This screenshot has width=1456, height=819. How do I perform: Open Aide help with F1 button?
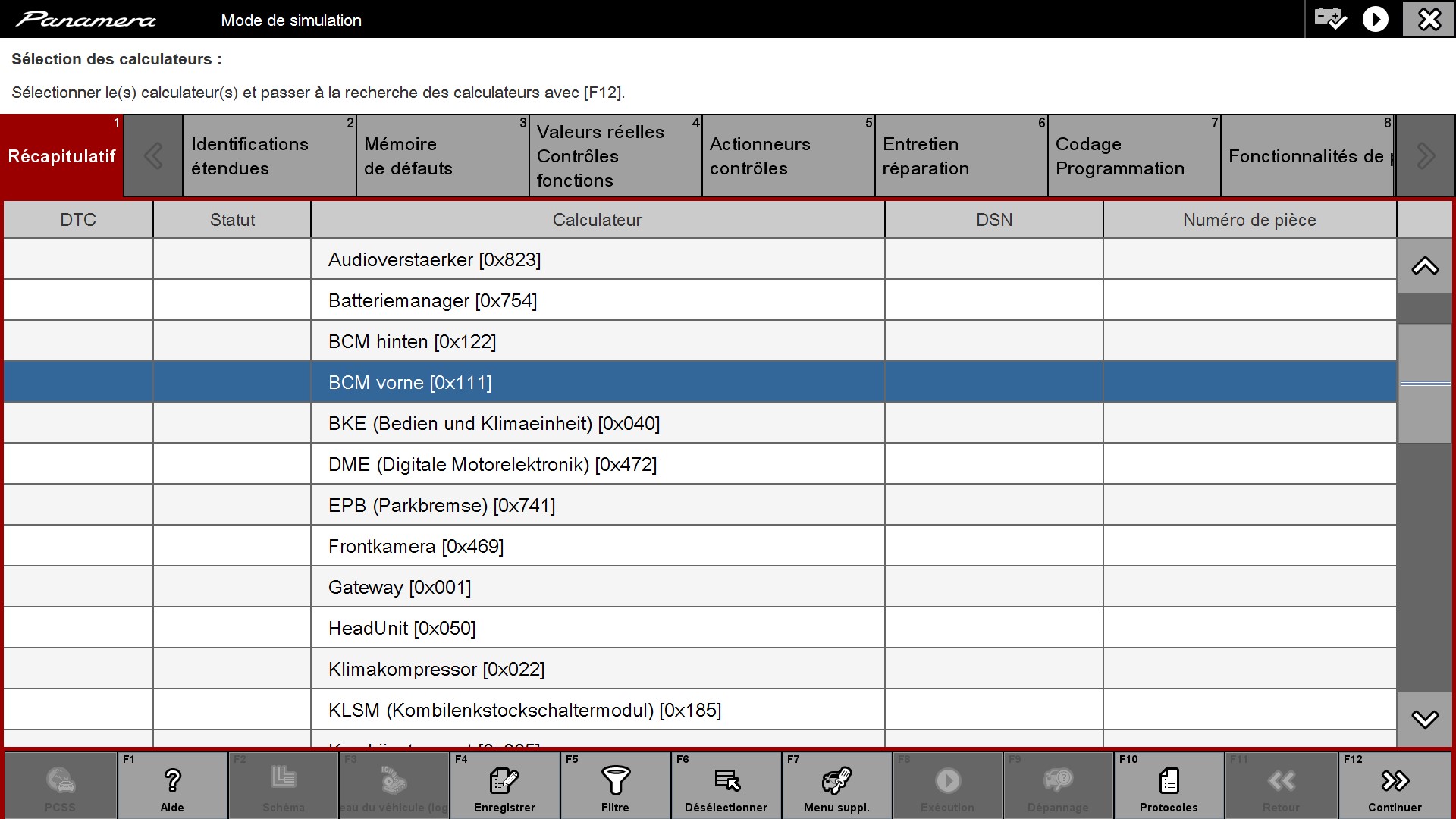coord(172,785)
